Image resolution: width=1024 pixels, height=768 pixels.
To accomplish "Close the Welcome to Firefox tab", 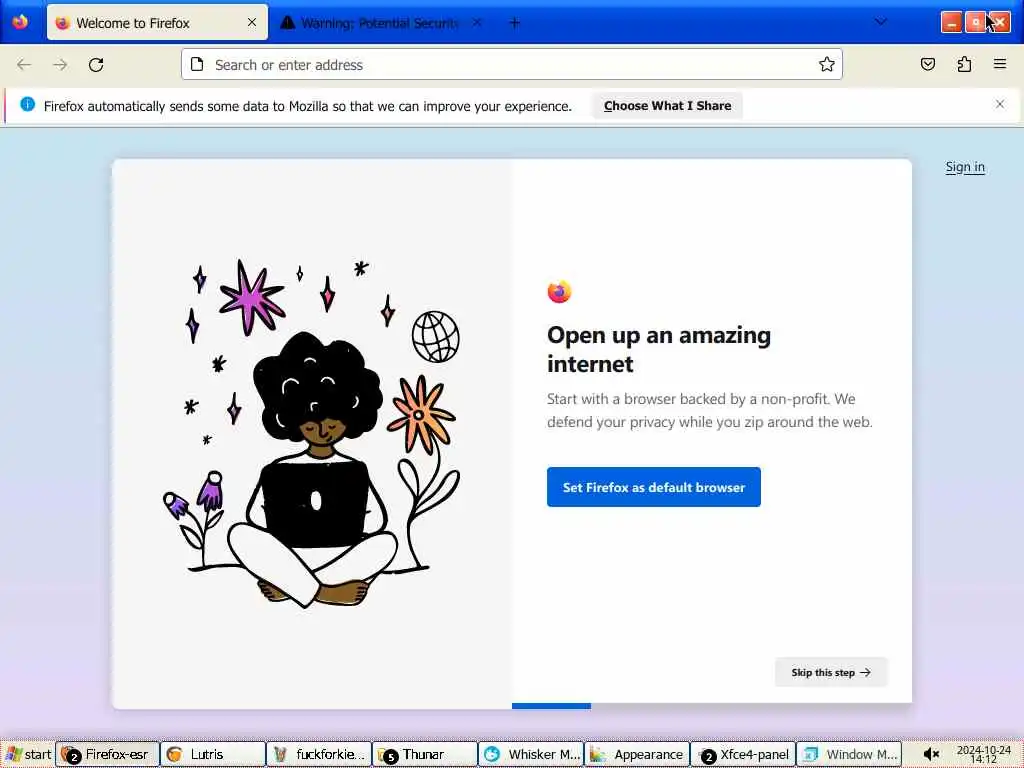I will (x=251, y=22).
